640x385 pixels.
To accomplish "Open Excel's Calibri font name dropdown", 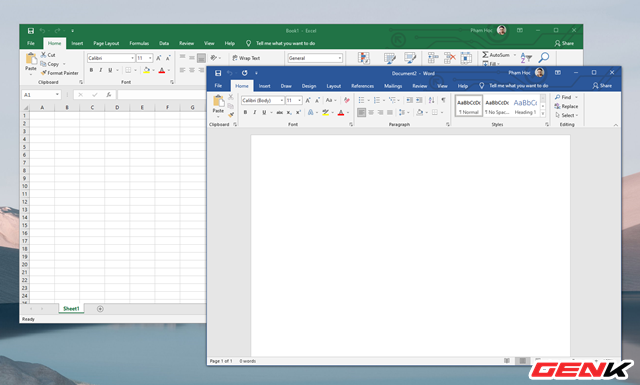I will (x=132, y=58).
